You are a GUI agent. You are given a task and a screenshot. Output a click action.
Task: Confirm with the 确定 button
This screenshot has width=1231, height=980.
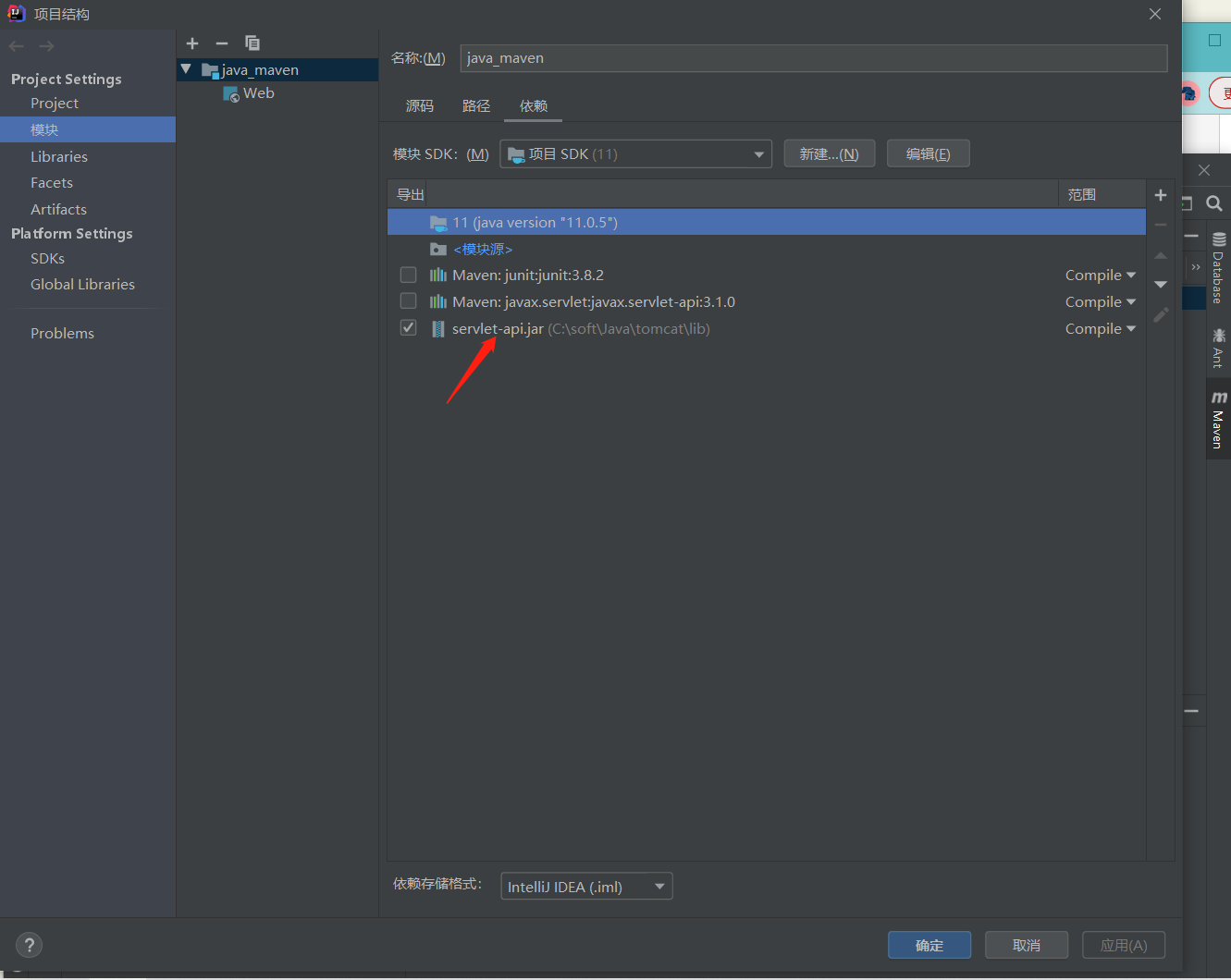(929, 945)
